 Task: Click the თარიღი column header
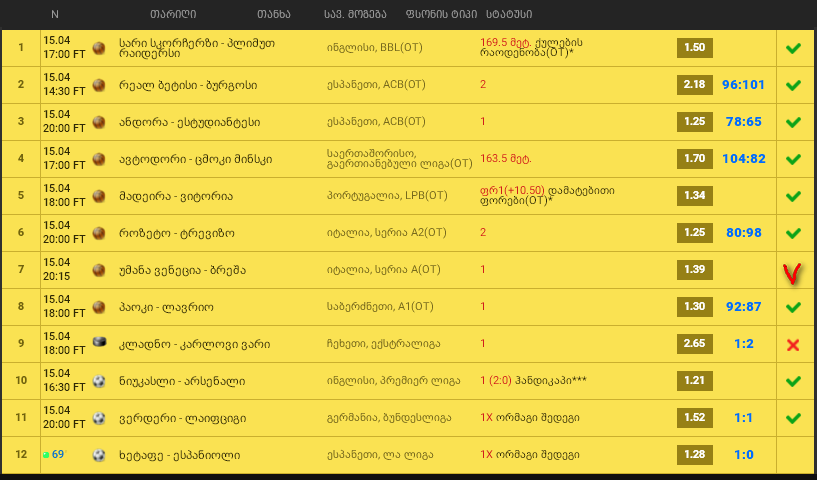click(173, 15)
